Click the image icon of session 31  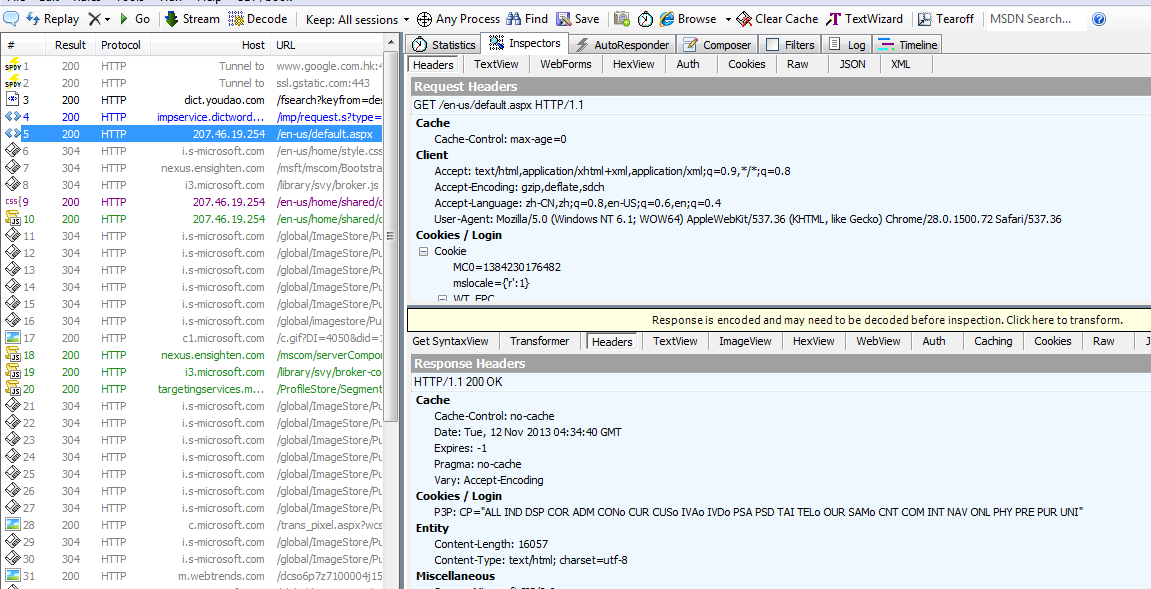point(13,576)
